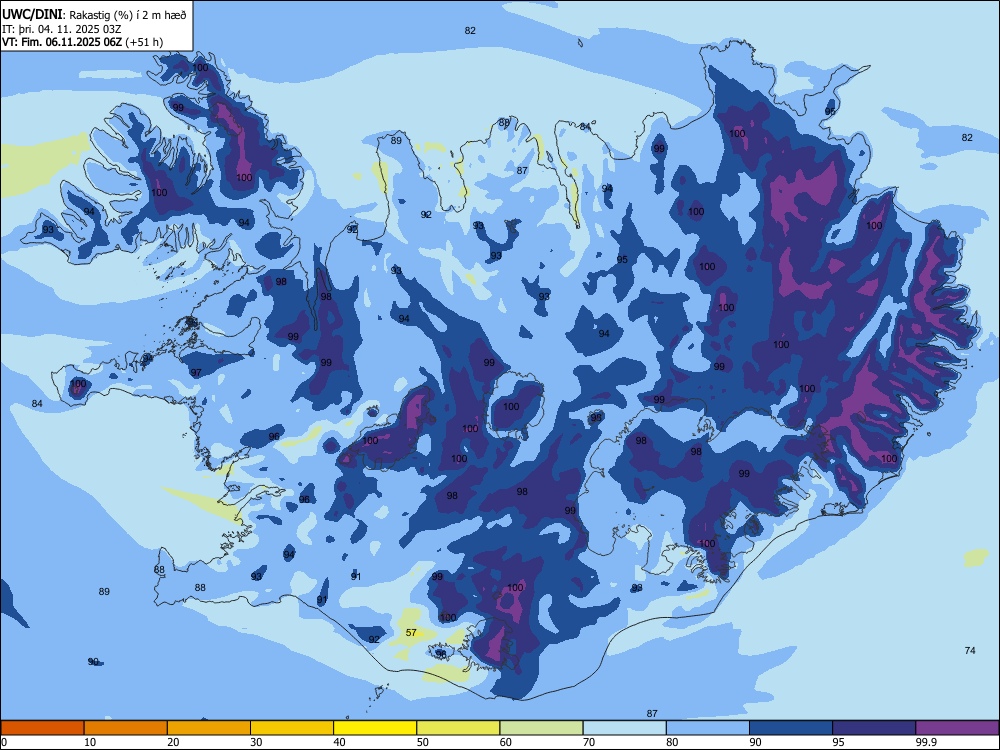The height and width of the screenshot is (750, 1000).
Task: Select the orange 10–20 legend color block
Action: (126, 728)
